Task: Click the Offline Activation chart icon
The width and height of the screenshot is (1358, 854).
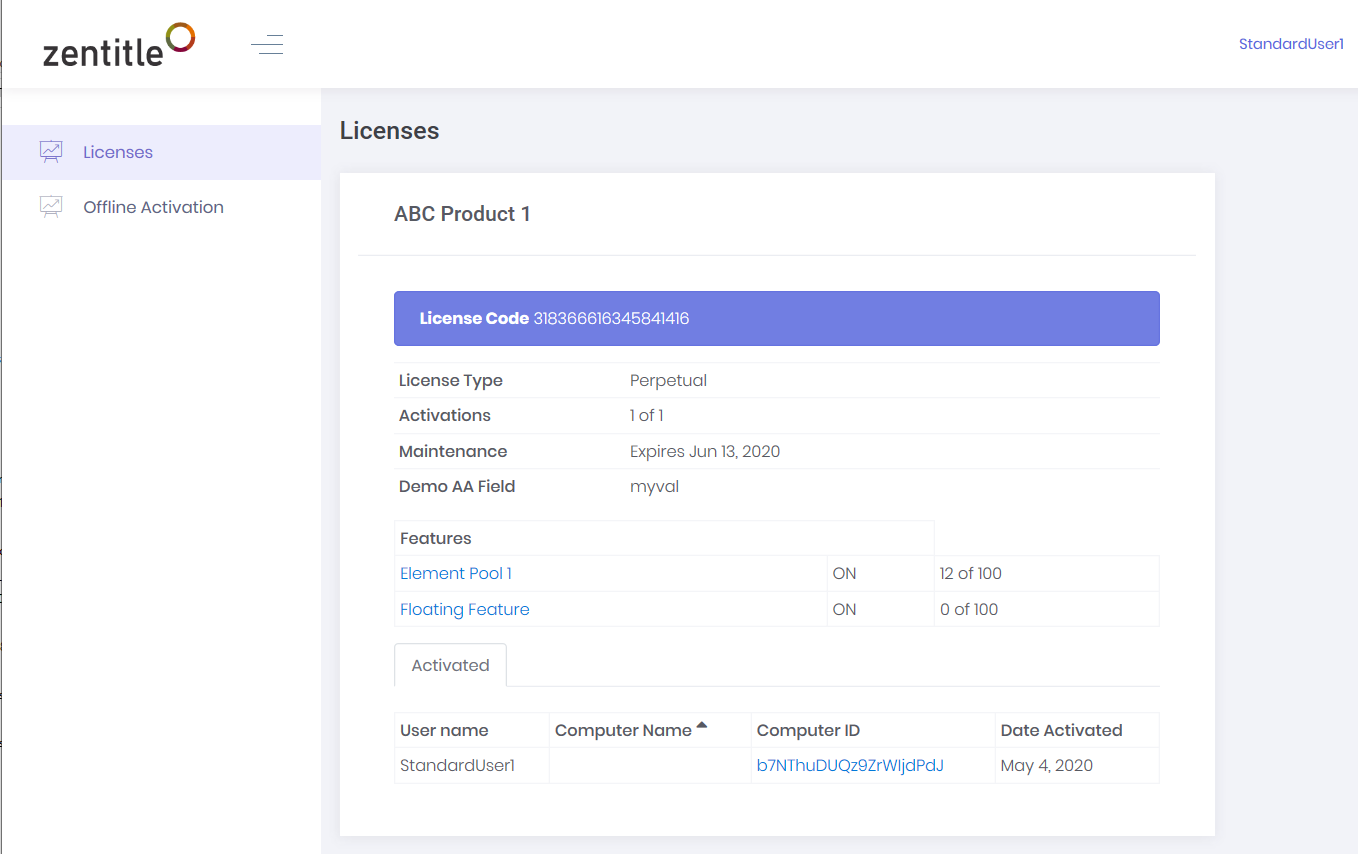Action: coord(51,207)
